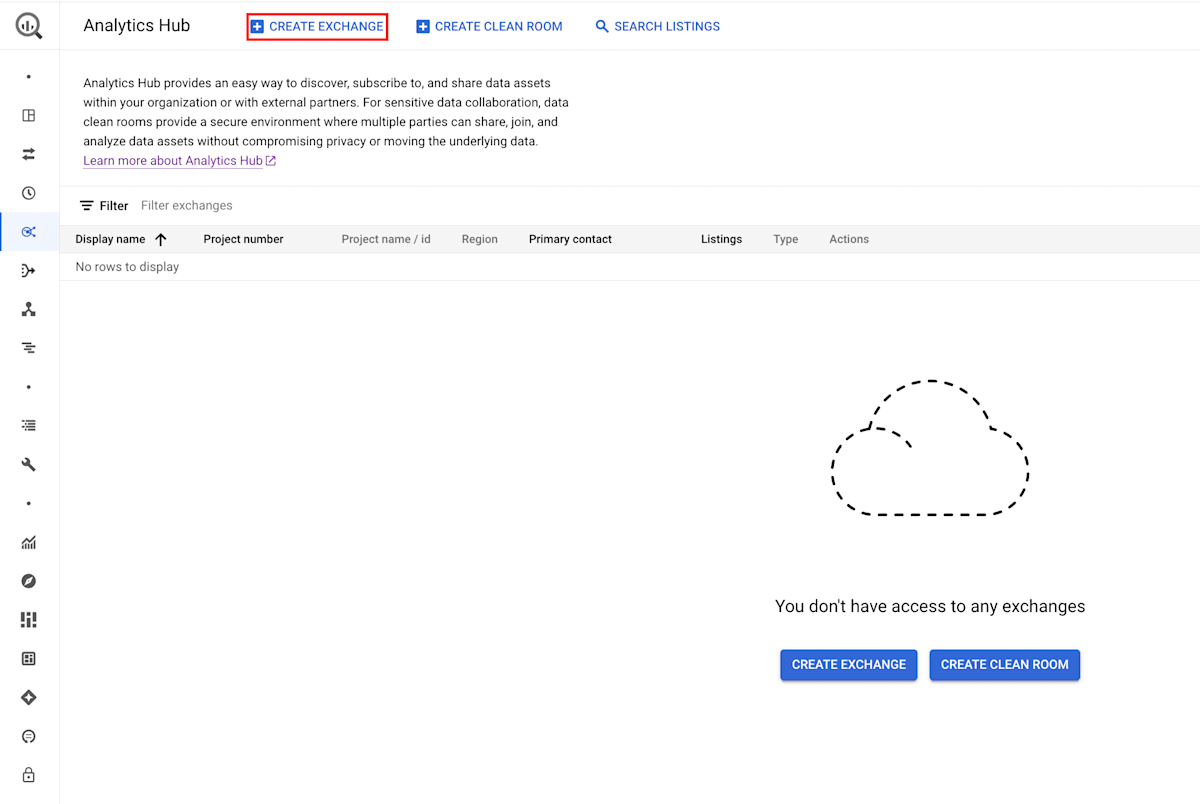1200x804 pixels.
Task: Sort by the Listings column header
Action: (721, 240)
